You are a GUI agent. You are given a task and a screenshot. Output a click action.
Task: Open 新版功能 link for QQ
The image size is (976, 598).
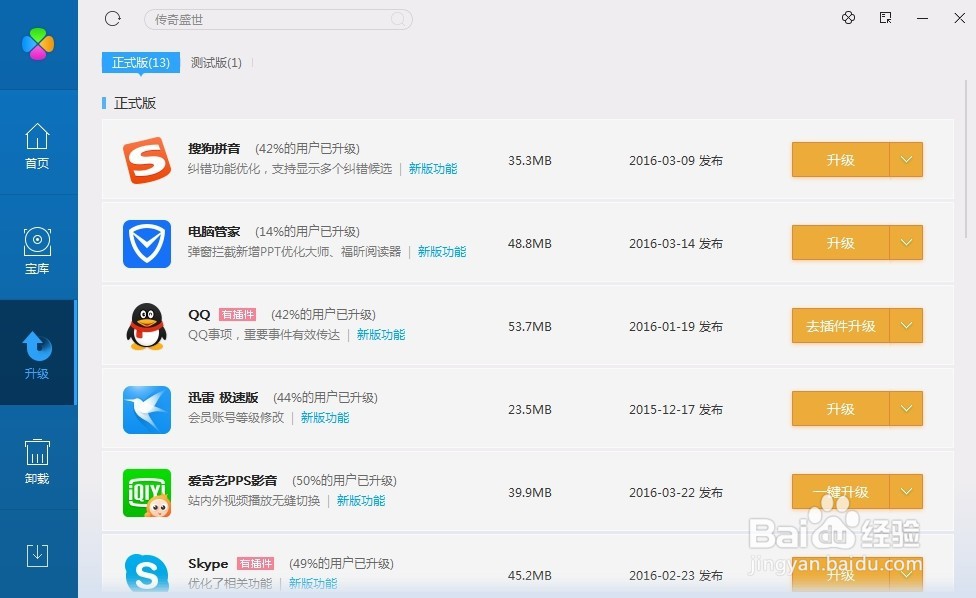coord(381,335)
